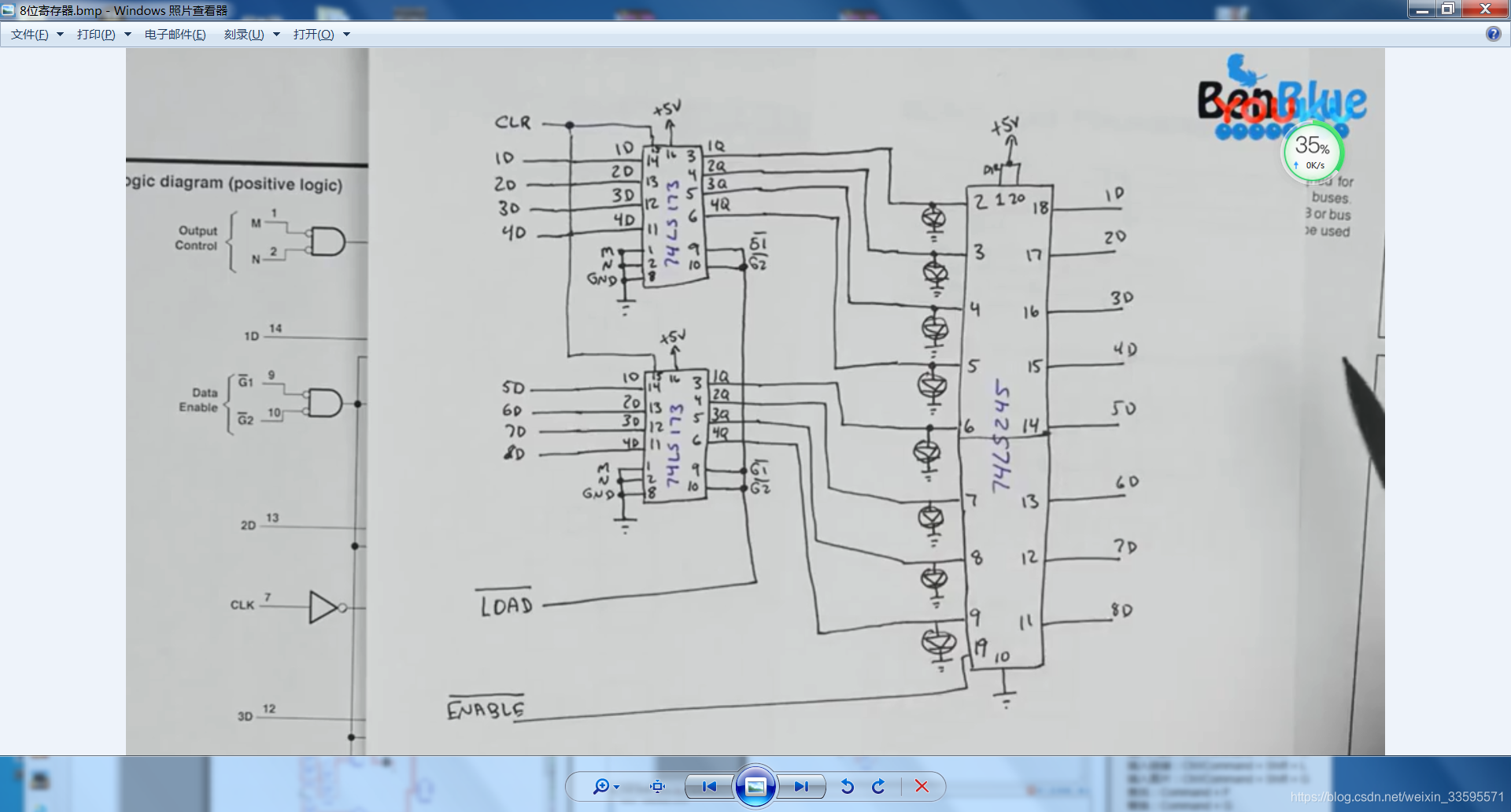Image resolution: width=1511 pixels, height=812 pixels.
Task: Open the zoom dropdown arrow next to magnifier
Action: point(617,787)
